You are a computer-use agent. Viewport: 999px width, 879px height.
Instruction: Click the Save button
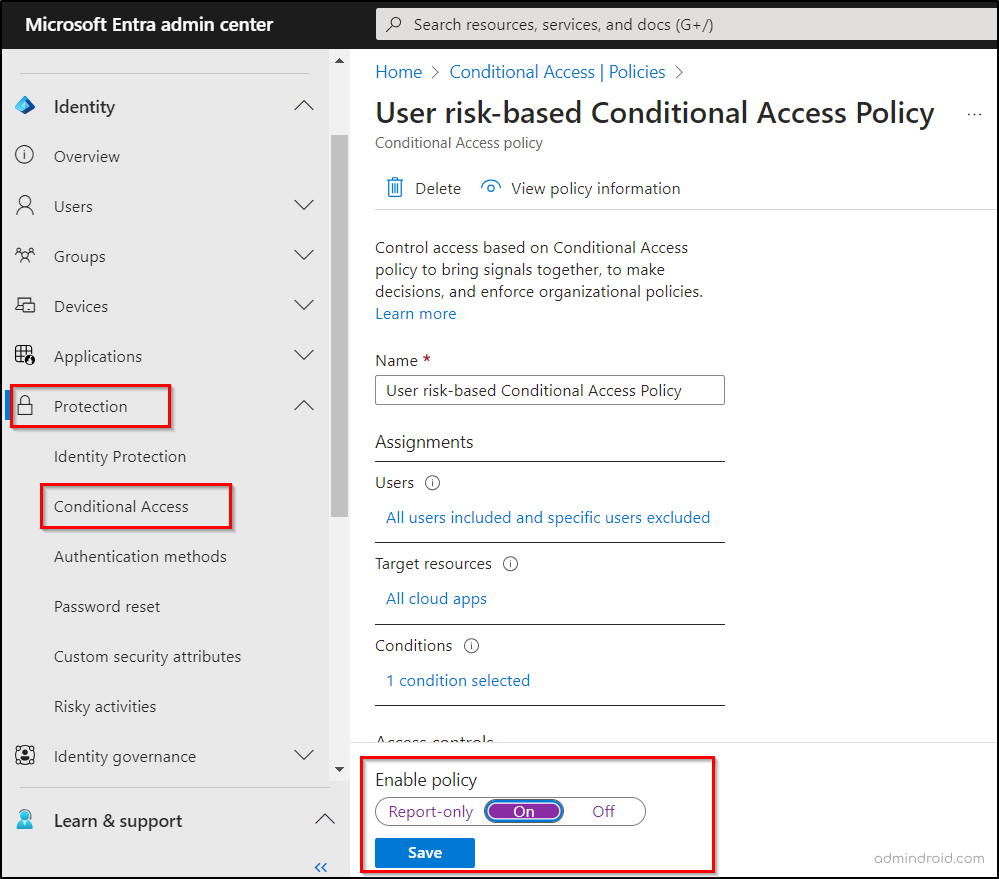(x=424, y=852)
